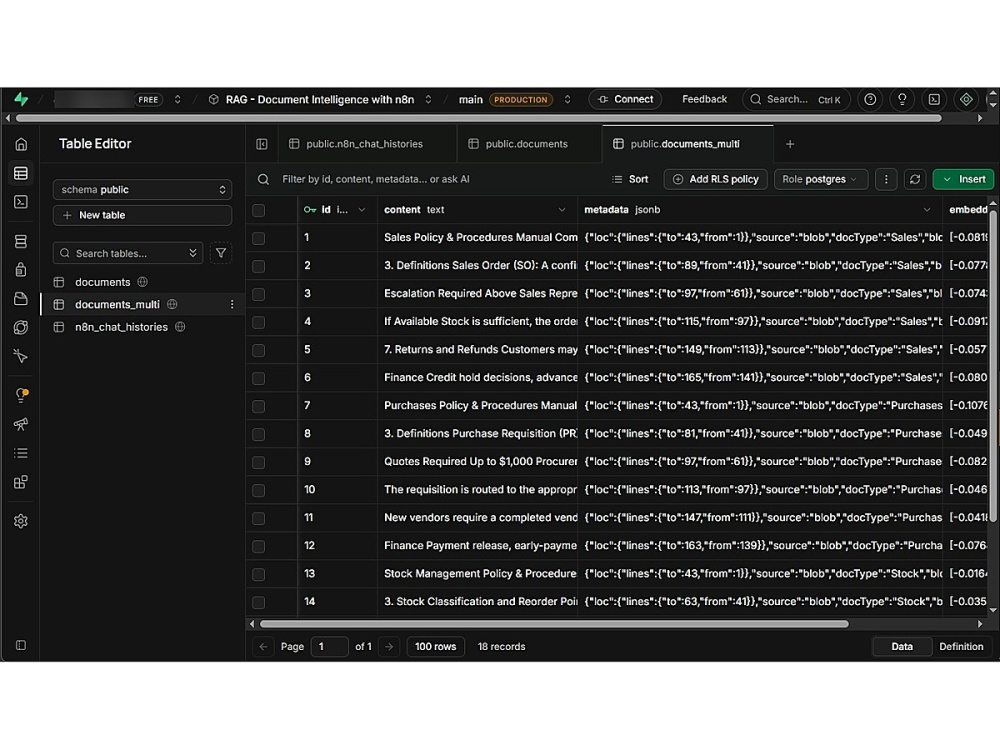Open the Authentication lock icon

(x=21, y=270)
